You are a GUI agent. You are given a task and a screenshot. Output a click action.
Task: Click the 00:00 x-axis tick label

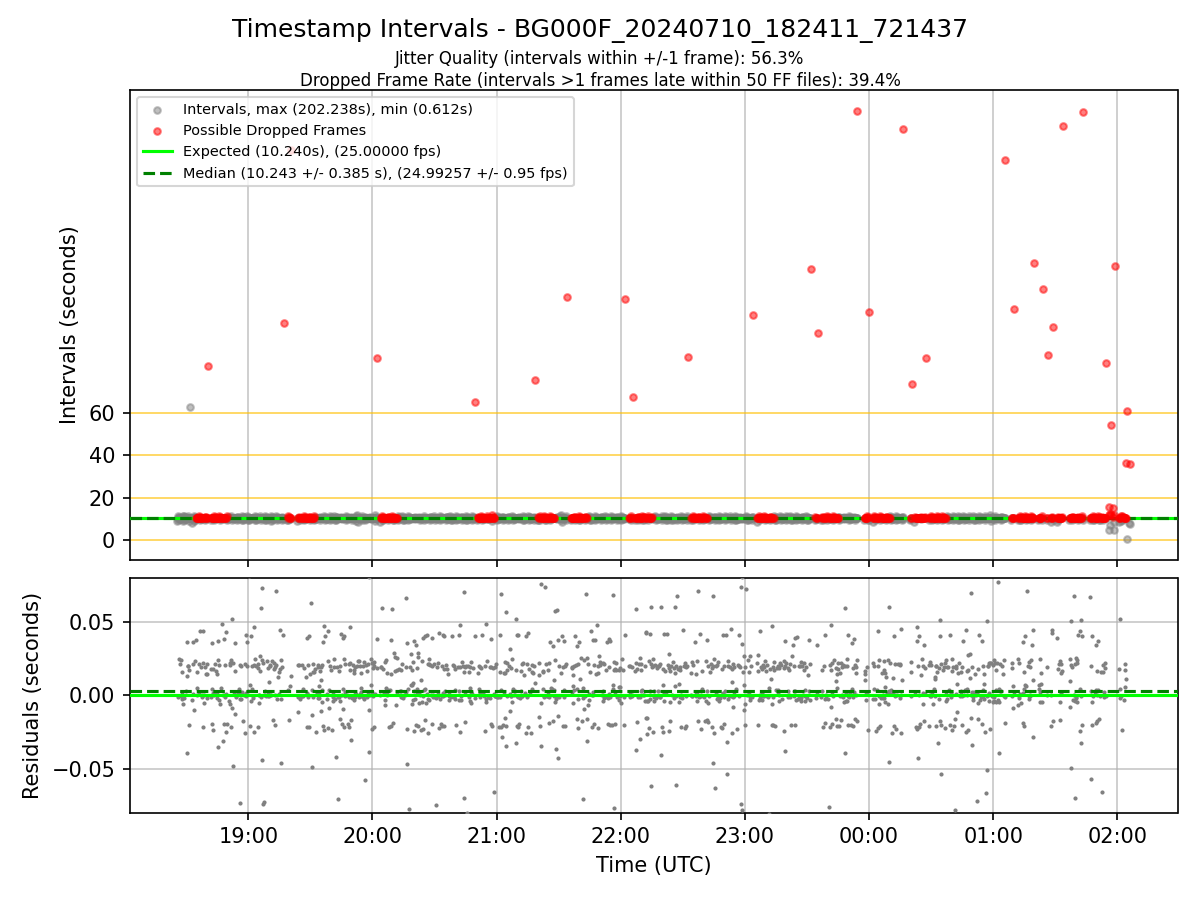pyautogui.click(x=869, y=835)
